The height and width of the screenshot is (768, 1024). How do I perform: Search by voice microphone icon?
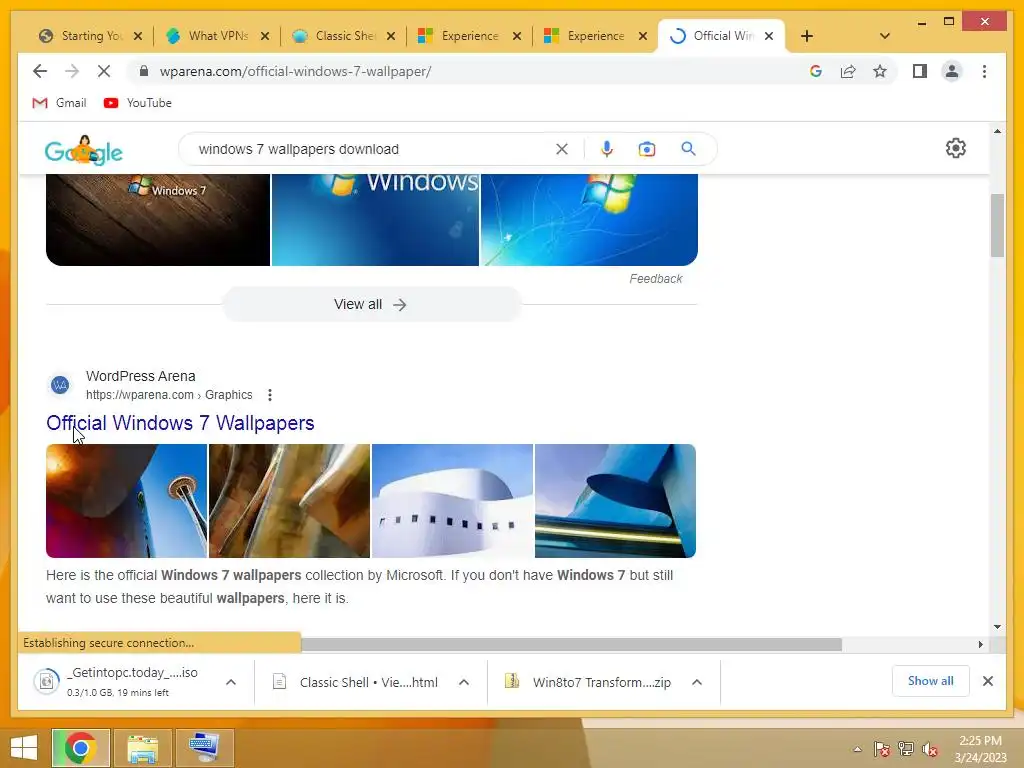click(607, 149)
